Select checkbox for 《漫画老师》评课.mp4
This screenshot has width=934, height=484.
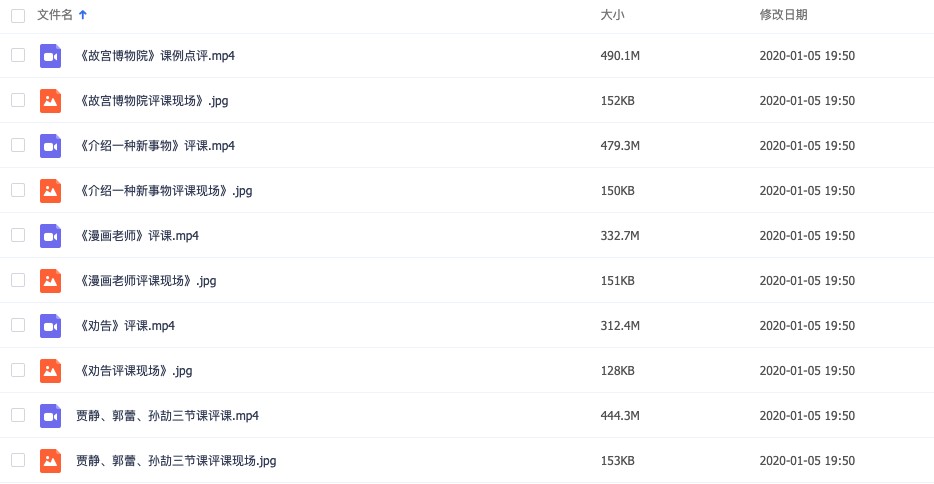click(18, 235)
